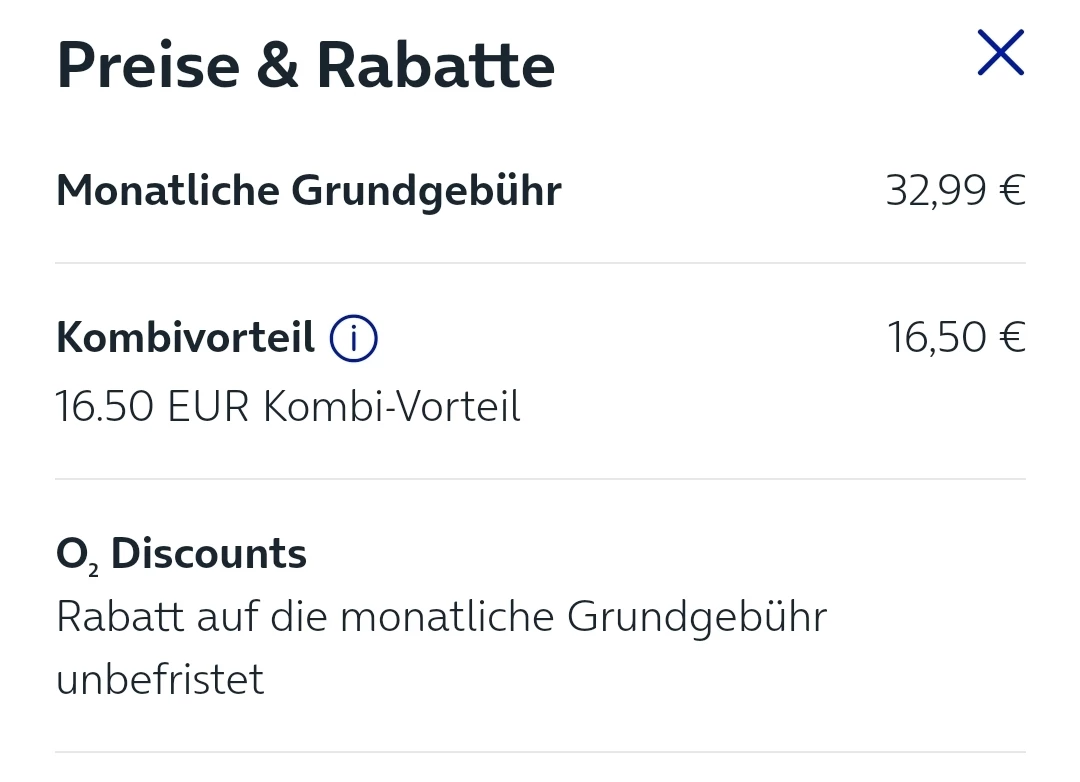The height and width of the screenshot is (782, 1080).
Task: Click the word "Discounts" in the section heading
Action: click(x=208, y=554)
